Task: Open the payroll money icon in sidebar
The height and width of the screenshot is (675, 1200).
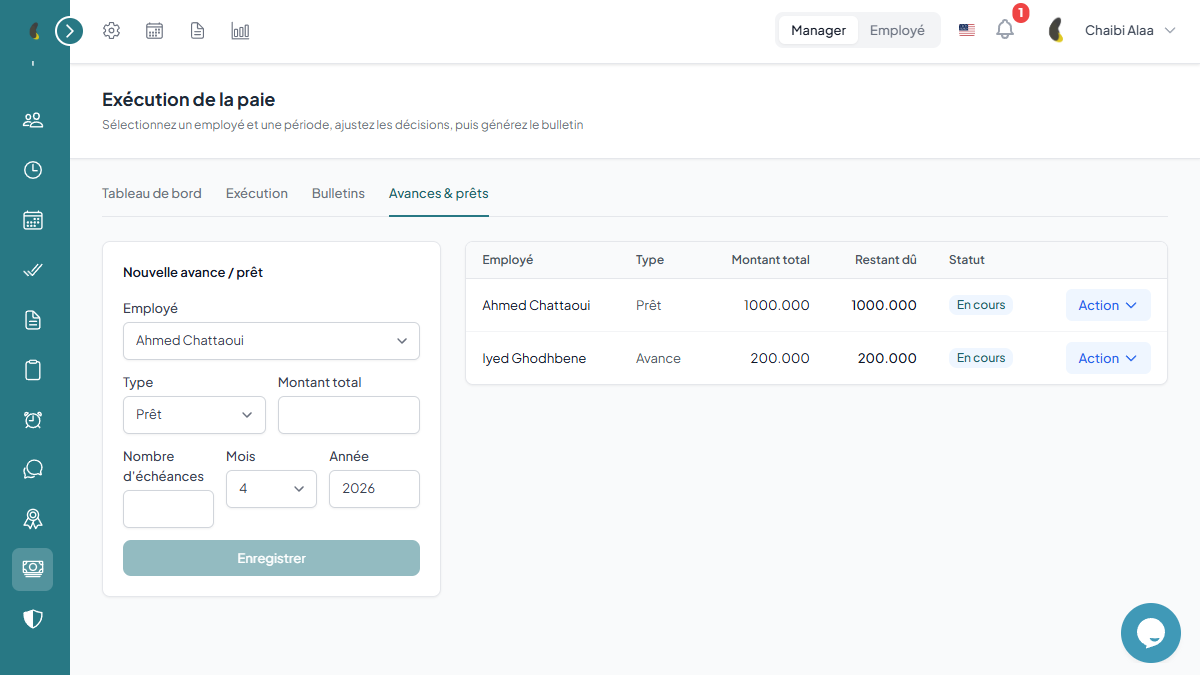Action: coord(33,568)
